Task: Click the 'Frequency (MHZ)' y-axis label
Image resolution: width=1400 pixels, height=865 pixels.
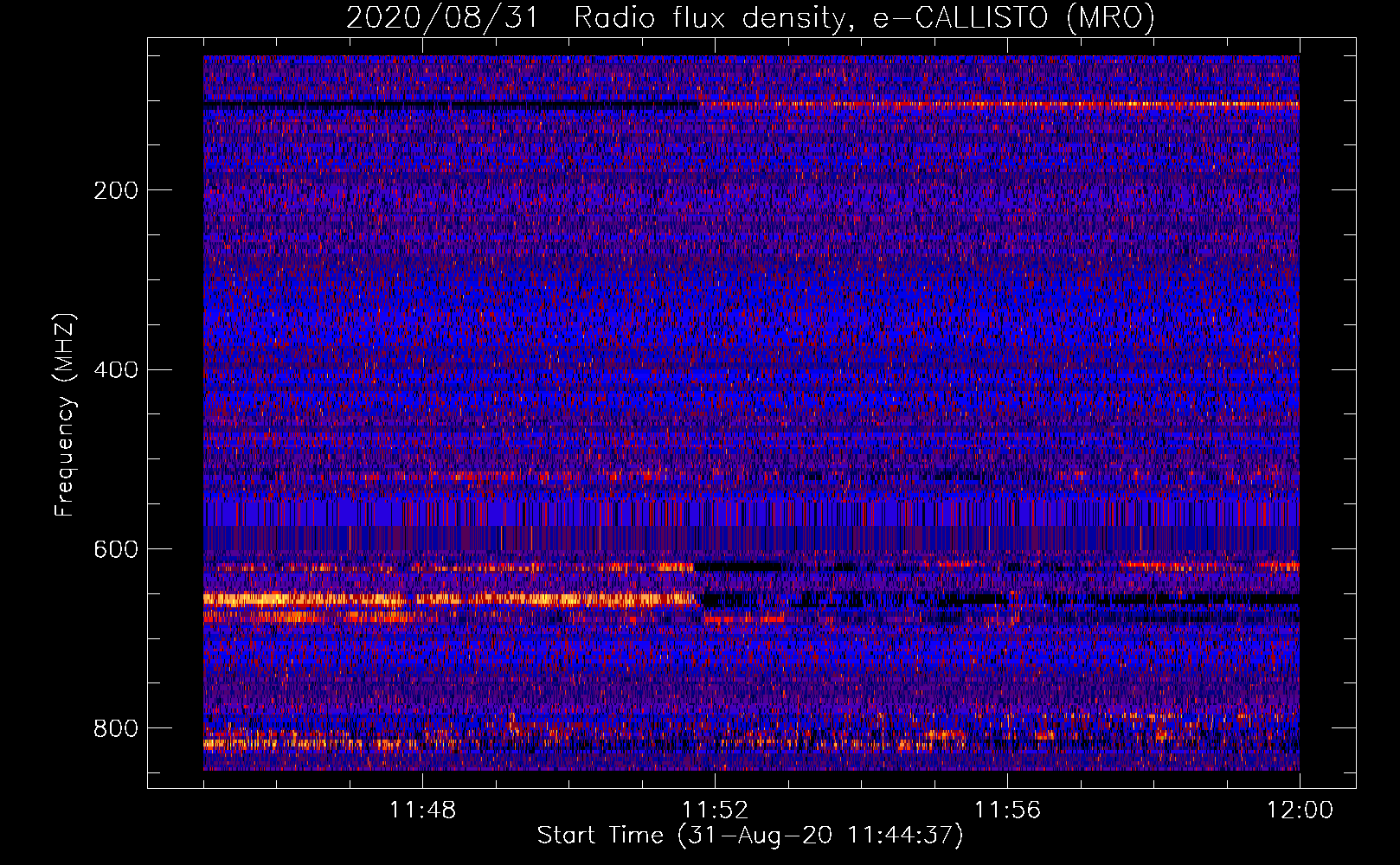Action: coord(65,414)
